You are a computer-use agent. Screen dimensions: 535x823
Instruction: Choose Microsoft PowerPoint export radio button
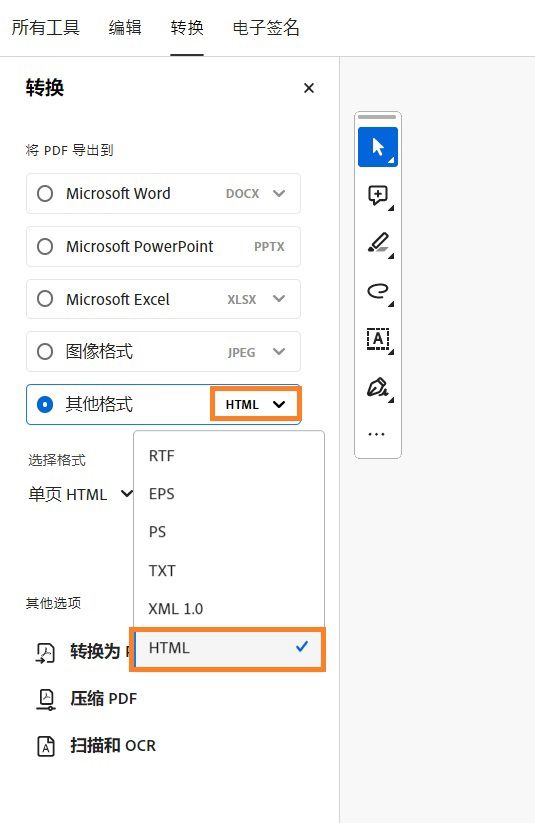(45, 247)
